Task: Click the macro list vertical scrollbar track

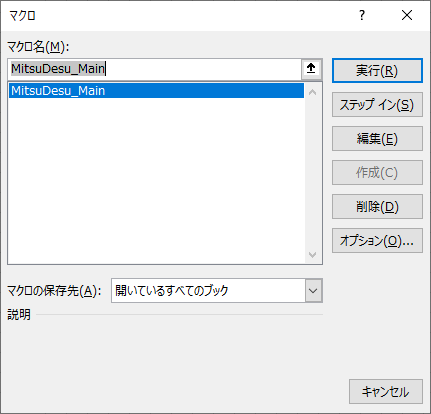Action: (x=313, y=173)
